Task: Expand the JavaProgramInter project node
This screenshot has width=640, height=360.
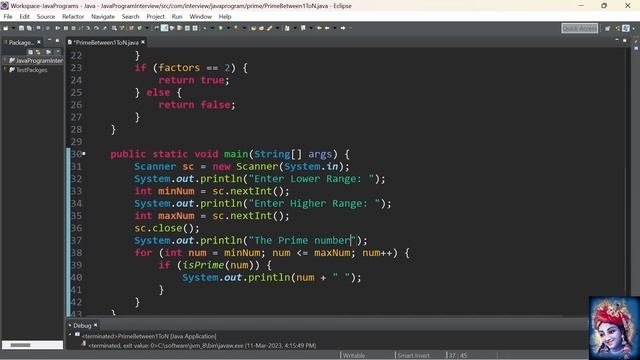Action: (x=5, y=60)
